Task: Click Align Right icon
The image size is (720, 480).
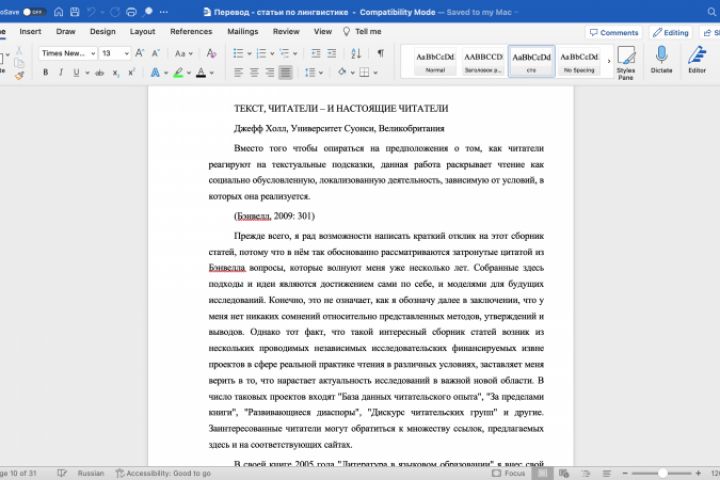Action: pos(270,73)
